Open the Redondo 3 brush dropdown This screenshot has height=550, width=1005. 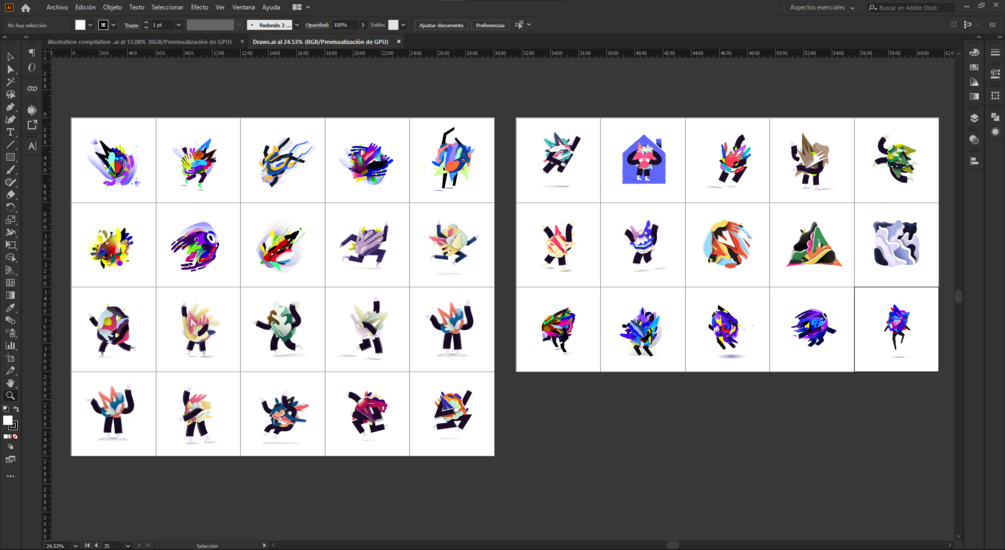(297, 25)
